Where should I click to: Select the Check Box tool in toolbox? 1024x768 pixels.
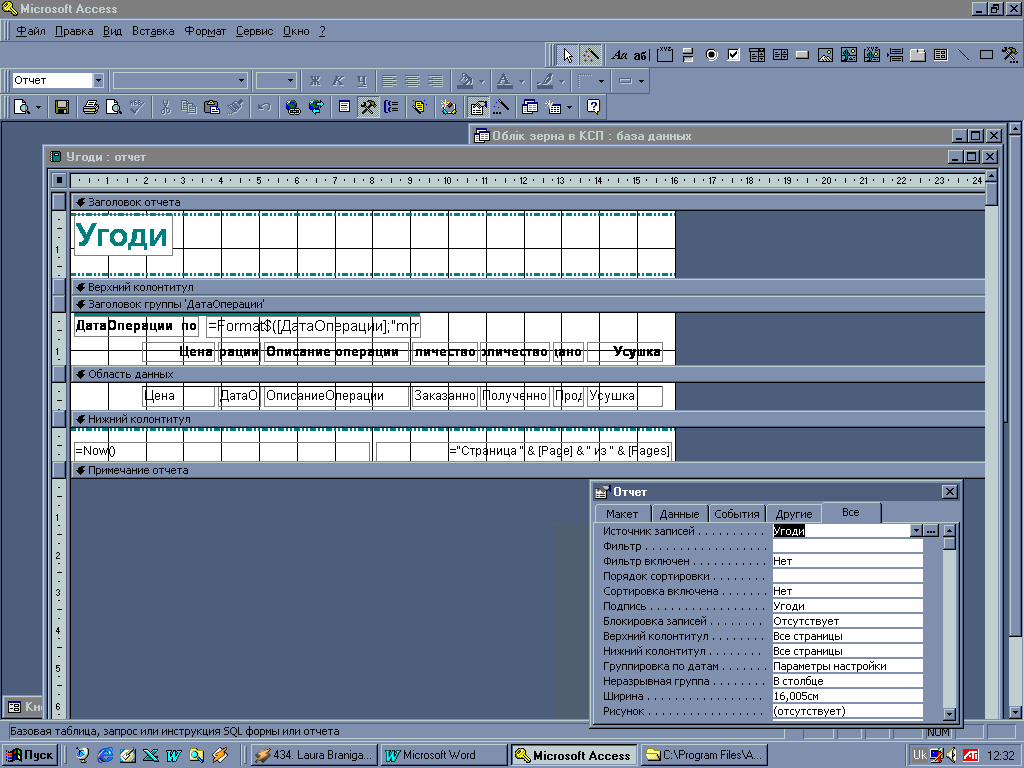tap(734, 55)
